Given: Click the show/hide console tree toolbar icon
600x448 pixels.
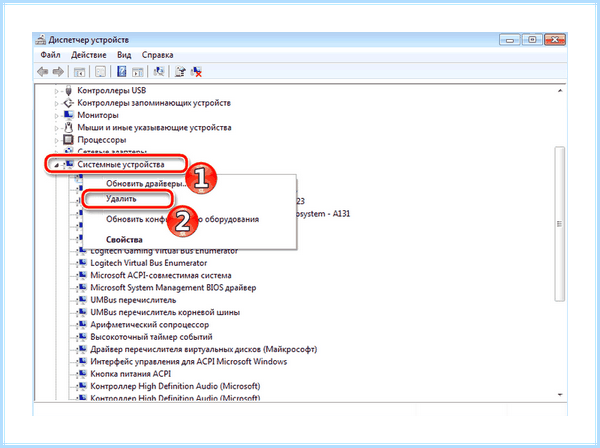Looking at the screenshot, I should coord(79,72).
